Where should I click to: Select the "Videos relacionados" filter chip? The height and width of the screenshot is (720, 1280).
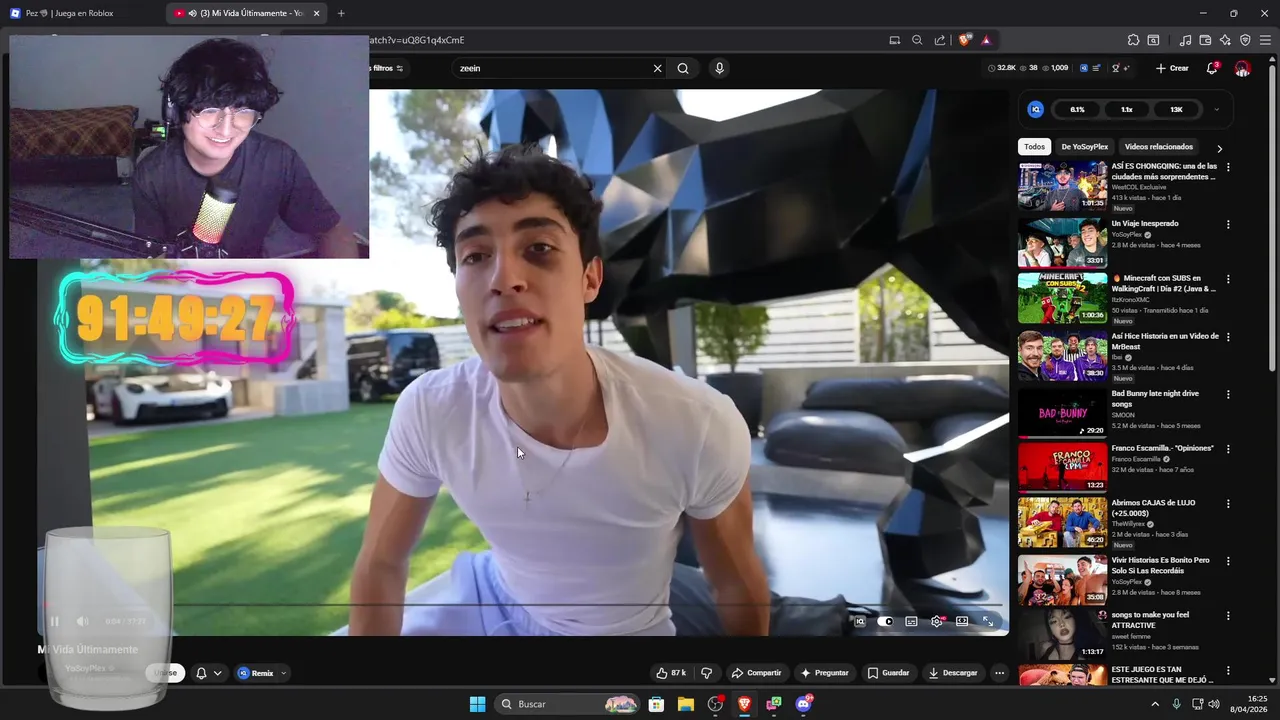(x=1158, y=146)
